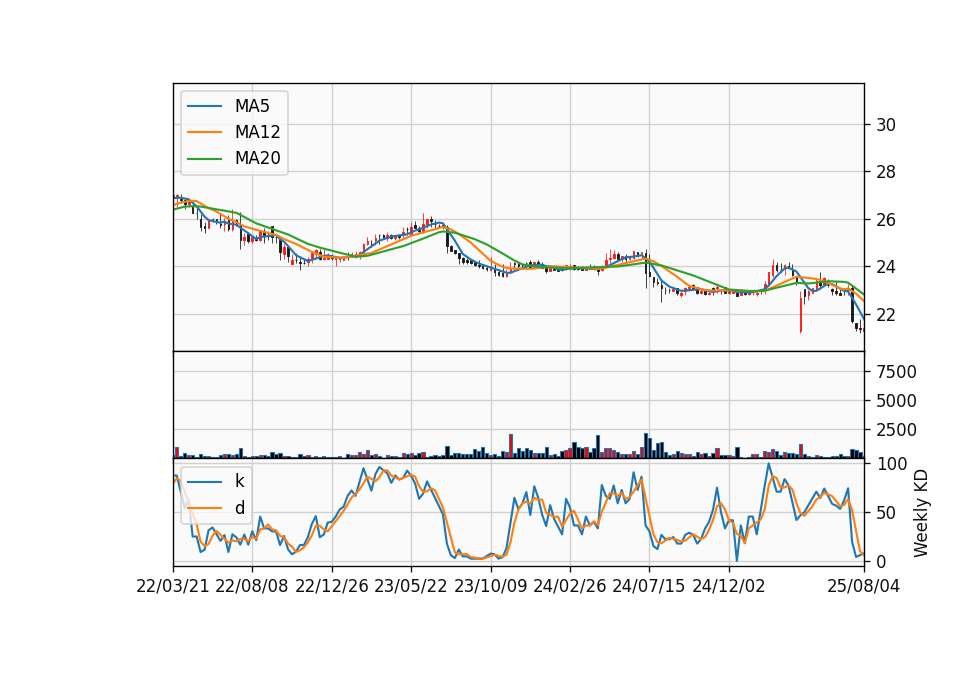
Task: Click the KD axis value 0
Action: coord(881,561)
